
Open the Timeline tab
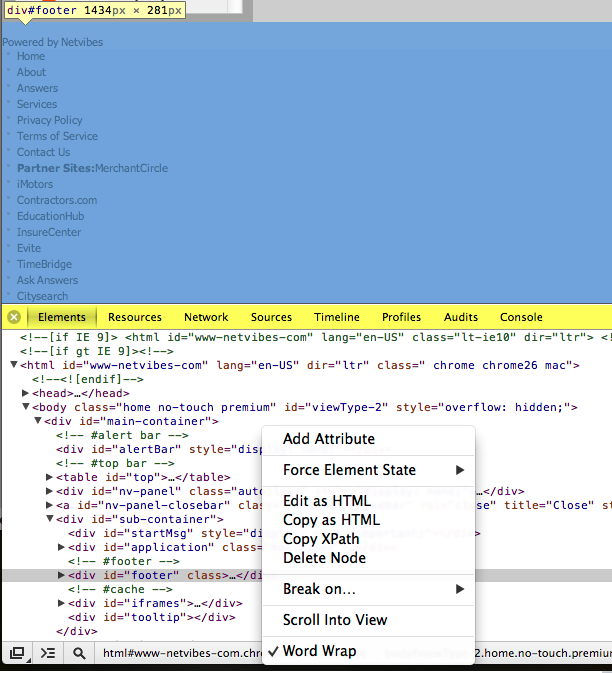click(x=336, y=317)
